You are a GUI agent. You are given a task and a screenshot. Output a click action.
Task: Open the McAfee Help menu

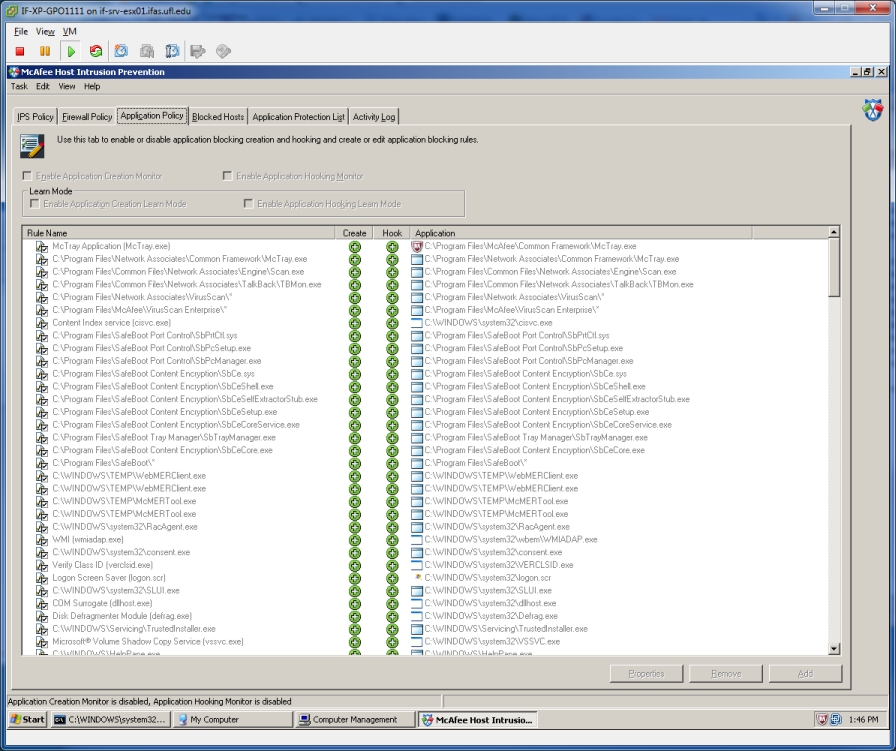[92, 86]
